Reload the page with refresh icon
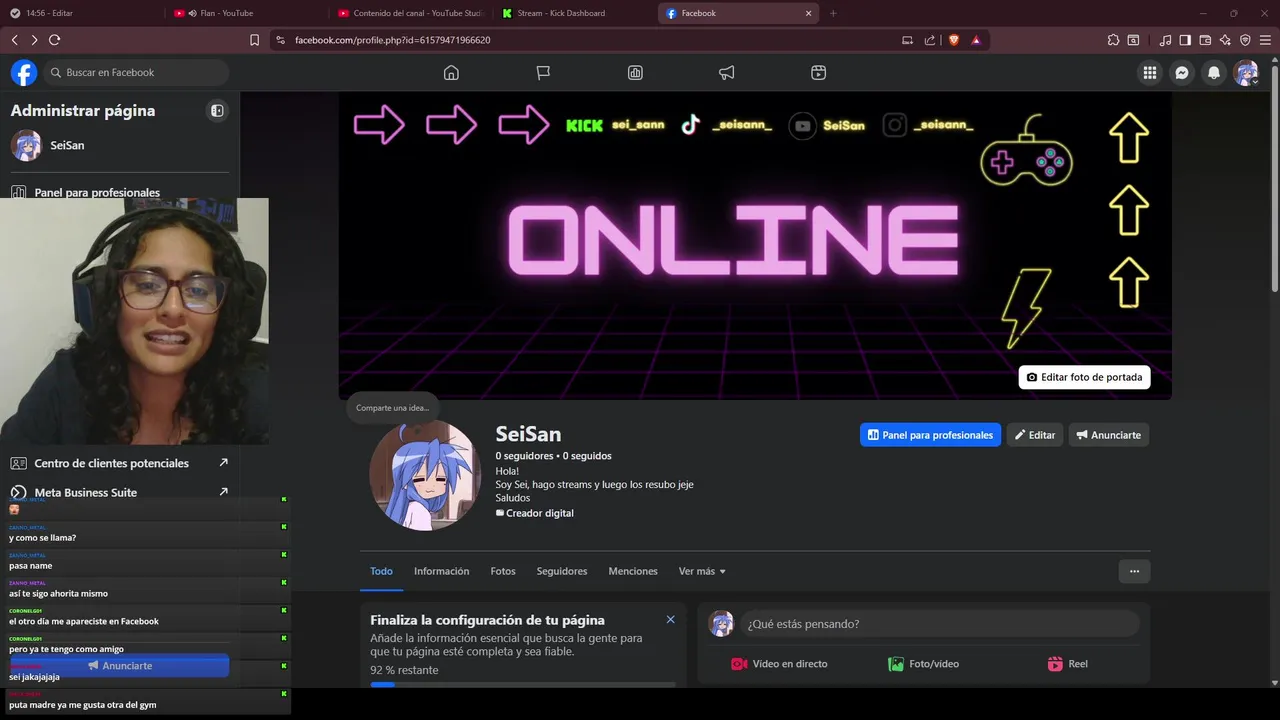The width and height of the screenshot is (1280, 720). pyautogui.click(x=55, y=40)
